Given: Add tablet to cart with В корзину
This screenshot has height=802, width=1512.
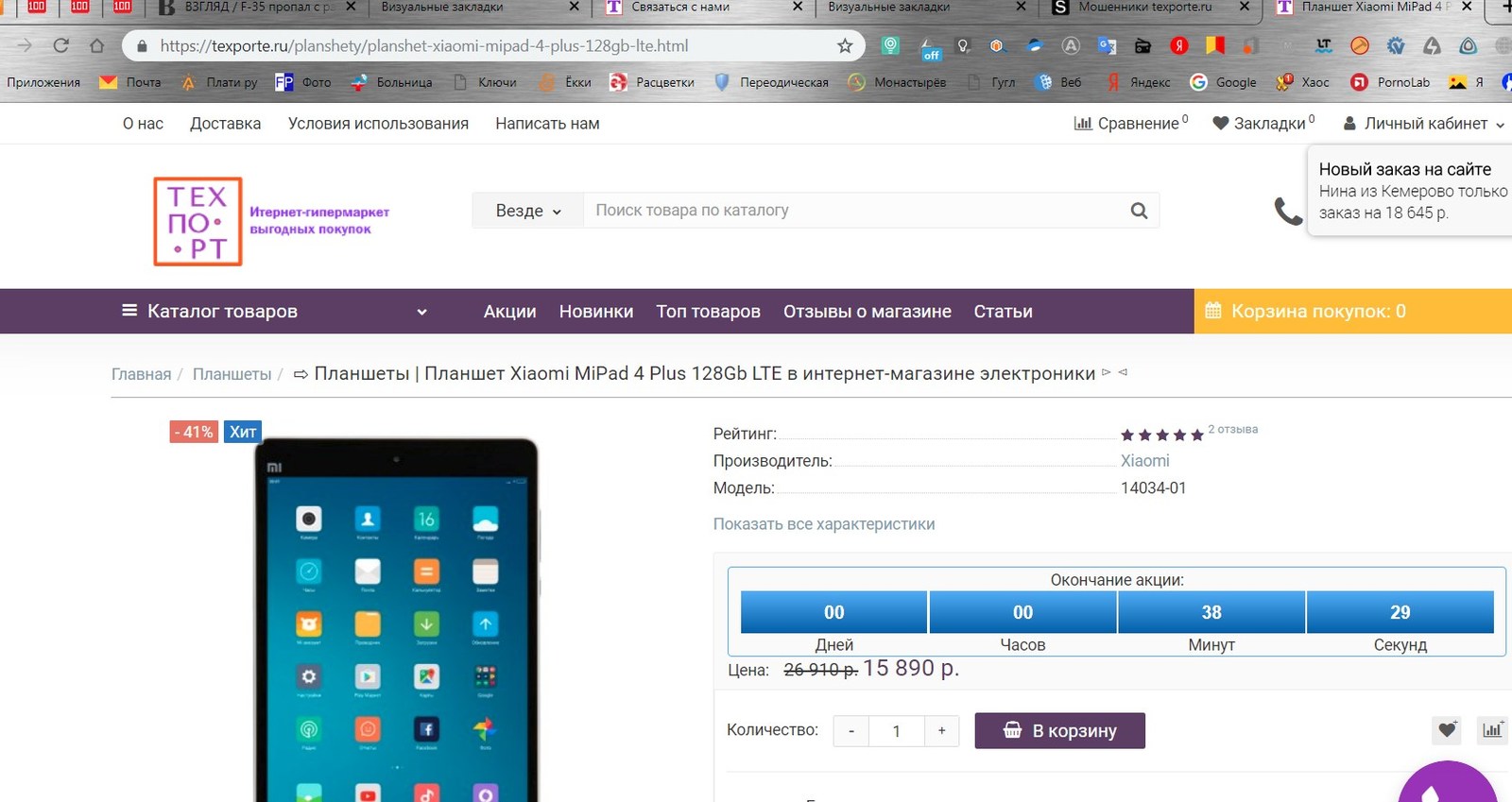Looking at the screenshot, I should [1059, 730].
